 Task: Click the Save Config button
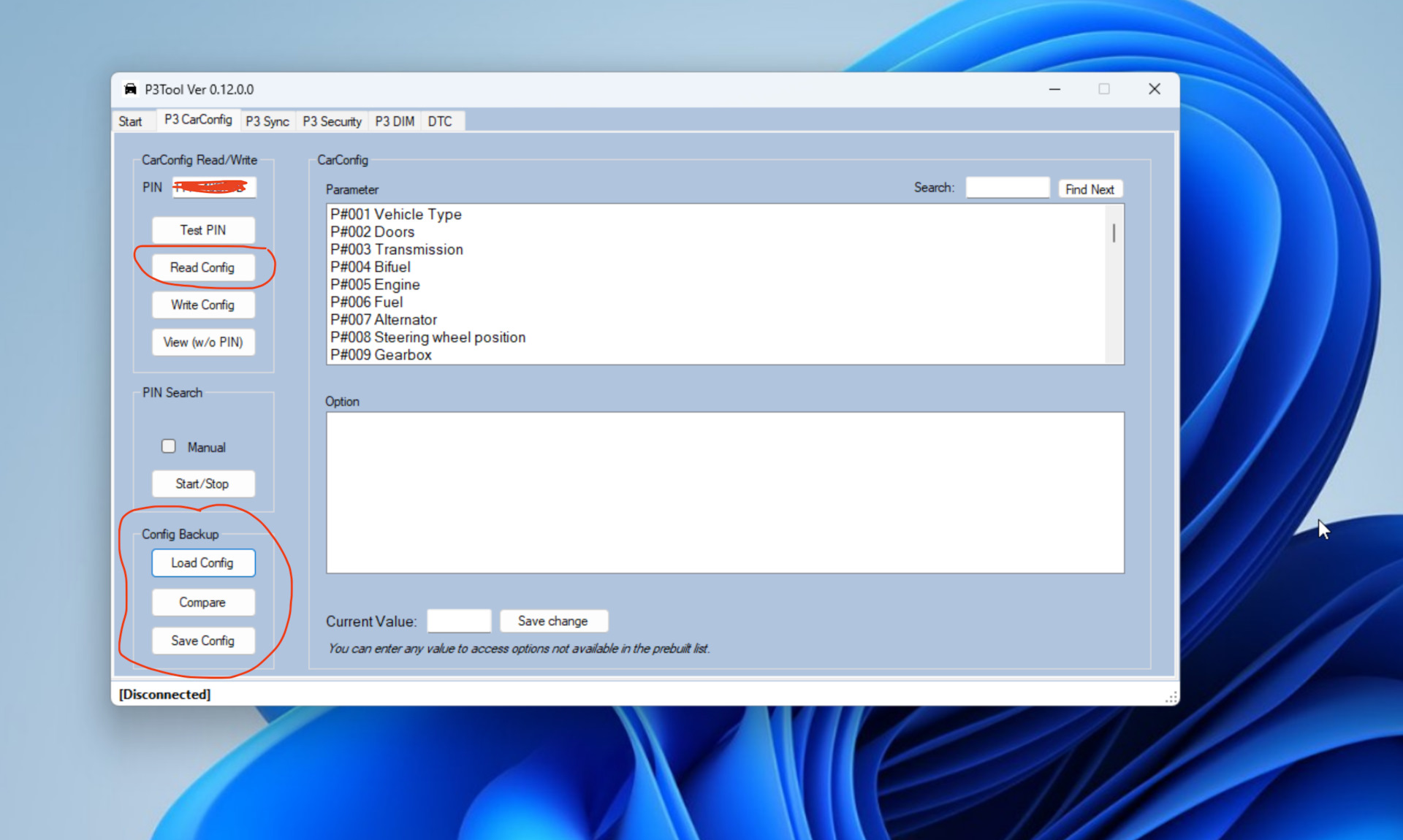(x=202, y=641)
